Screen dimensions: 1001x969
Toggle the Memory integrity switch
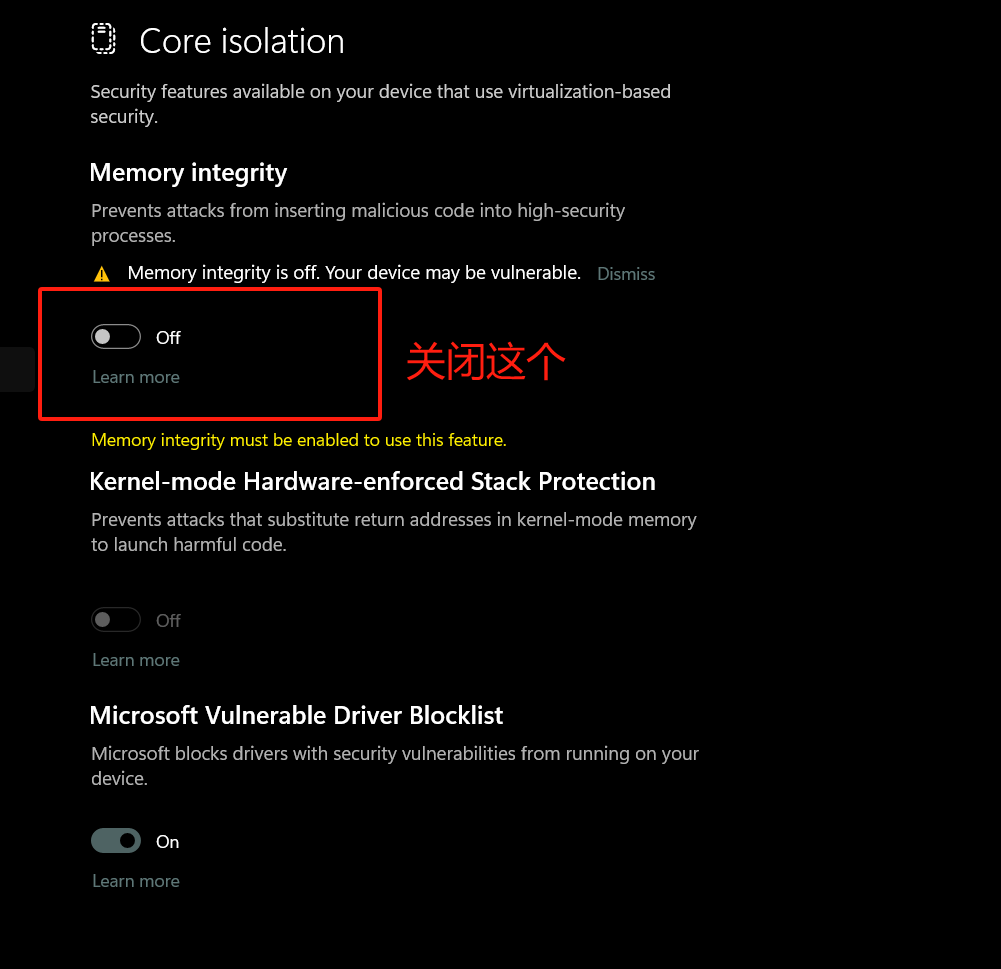click(116, 337)
